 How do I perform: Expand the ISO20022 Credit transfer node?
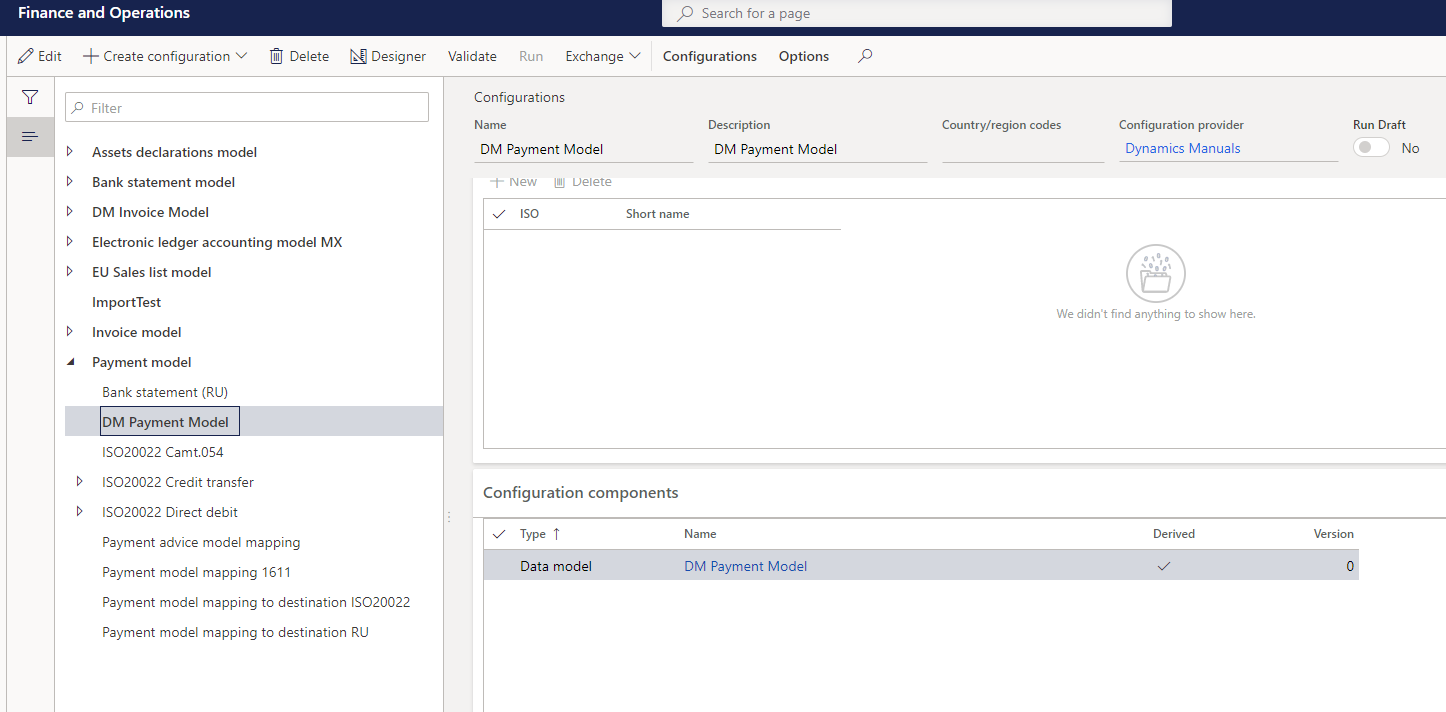click(80, 481)
